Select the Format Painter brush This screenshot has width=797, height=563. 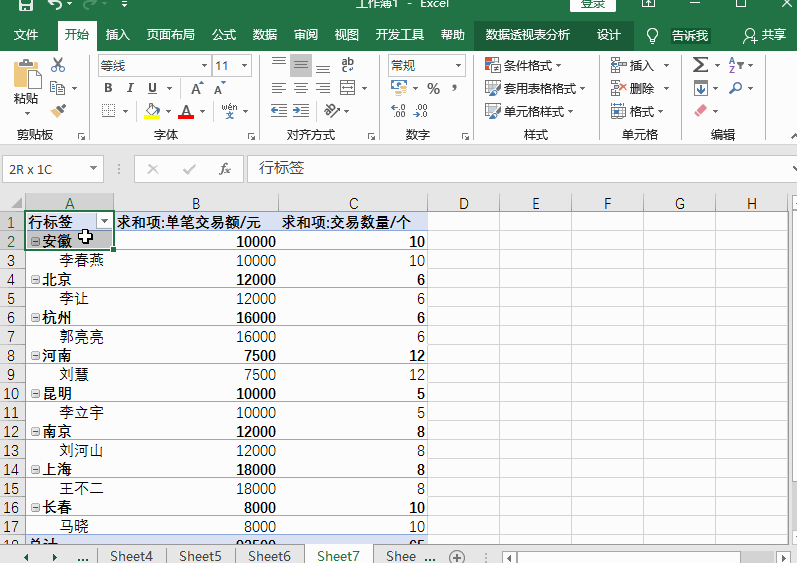point(58,111)
